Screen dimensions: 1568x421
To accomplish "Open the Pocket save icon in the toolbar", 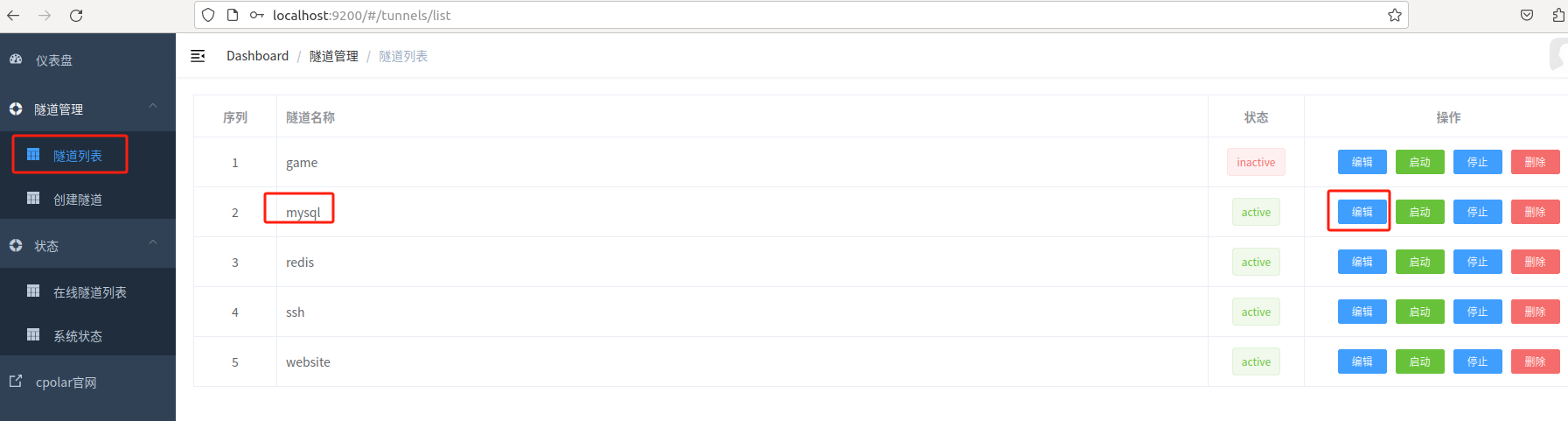I will [1527, 15].
